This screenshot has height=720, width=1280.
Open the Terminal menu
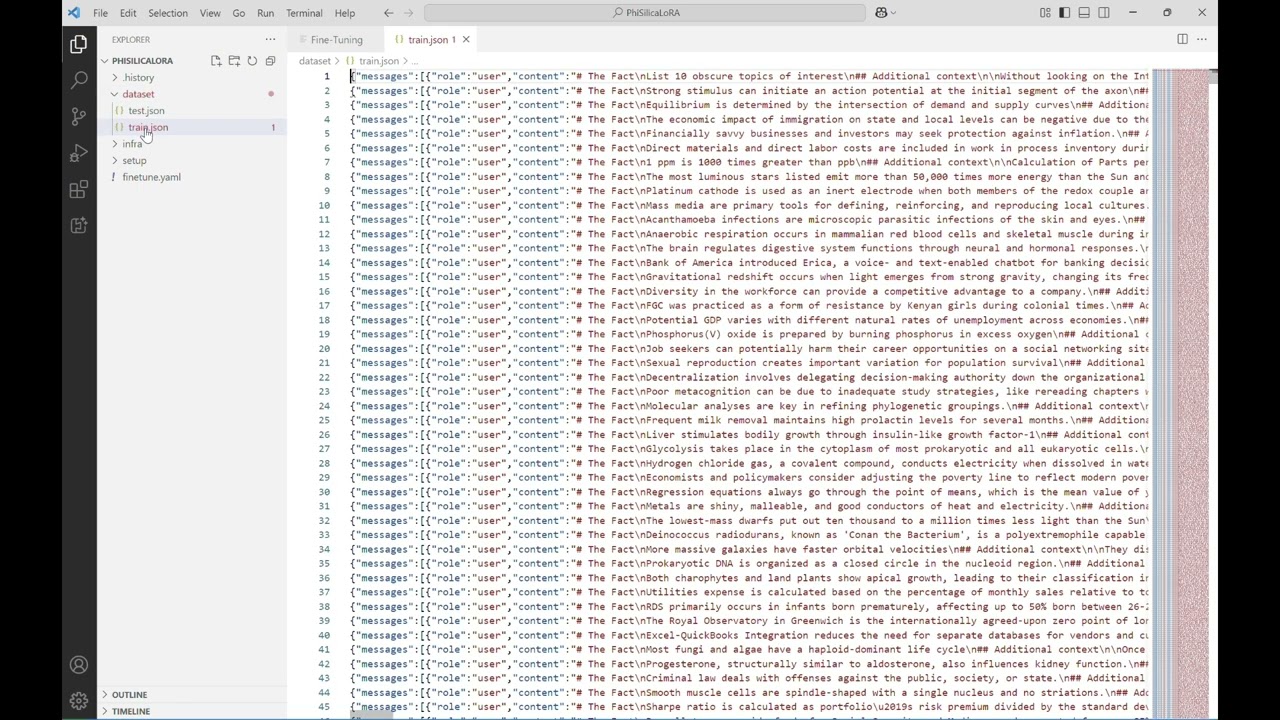click(x=304, y=13)
